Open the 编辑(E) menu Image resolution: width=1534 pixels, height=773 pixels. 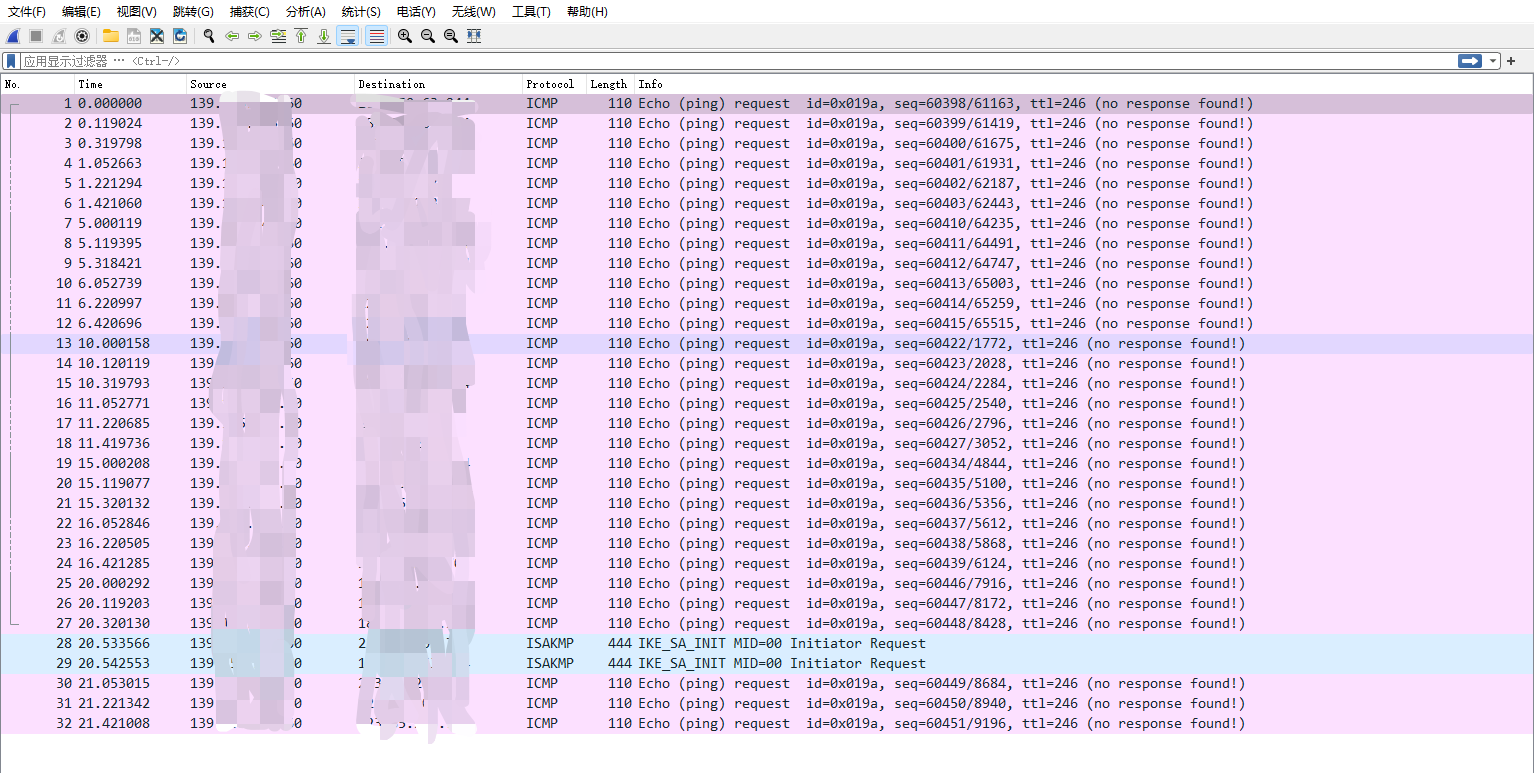pyautogui.click(x=81, y=12)
